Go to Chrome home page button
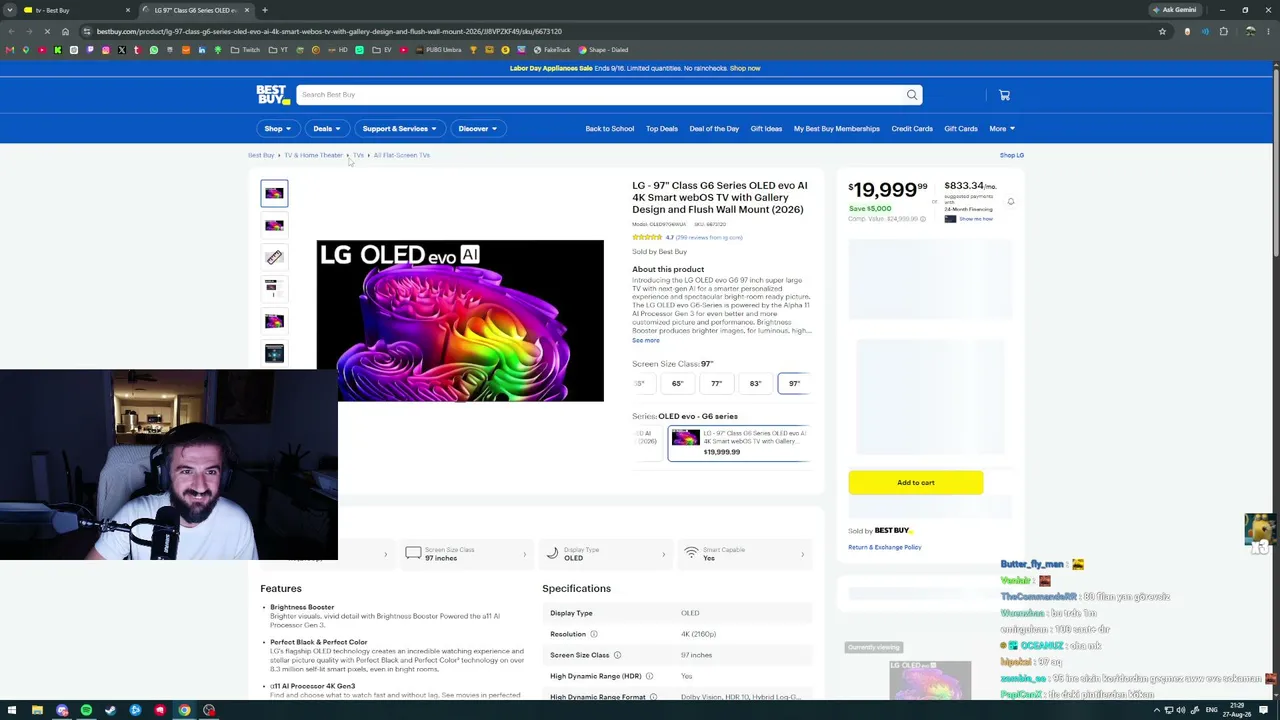 65,31
